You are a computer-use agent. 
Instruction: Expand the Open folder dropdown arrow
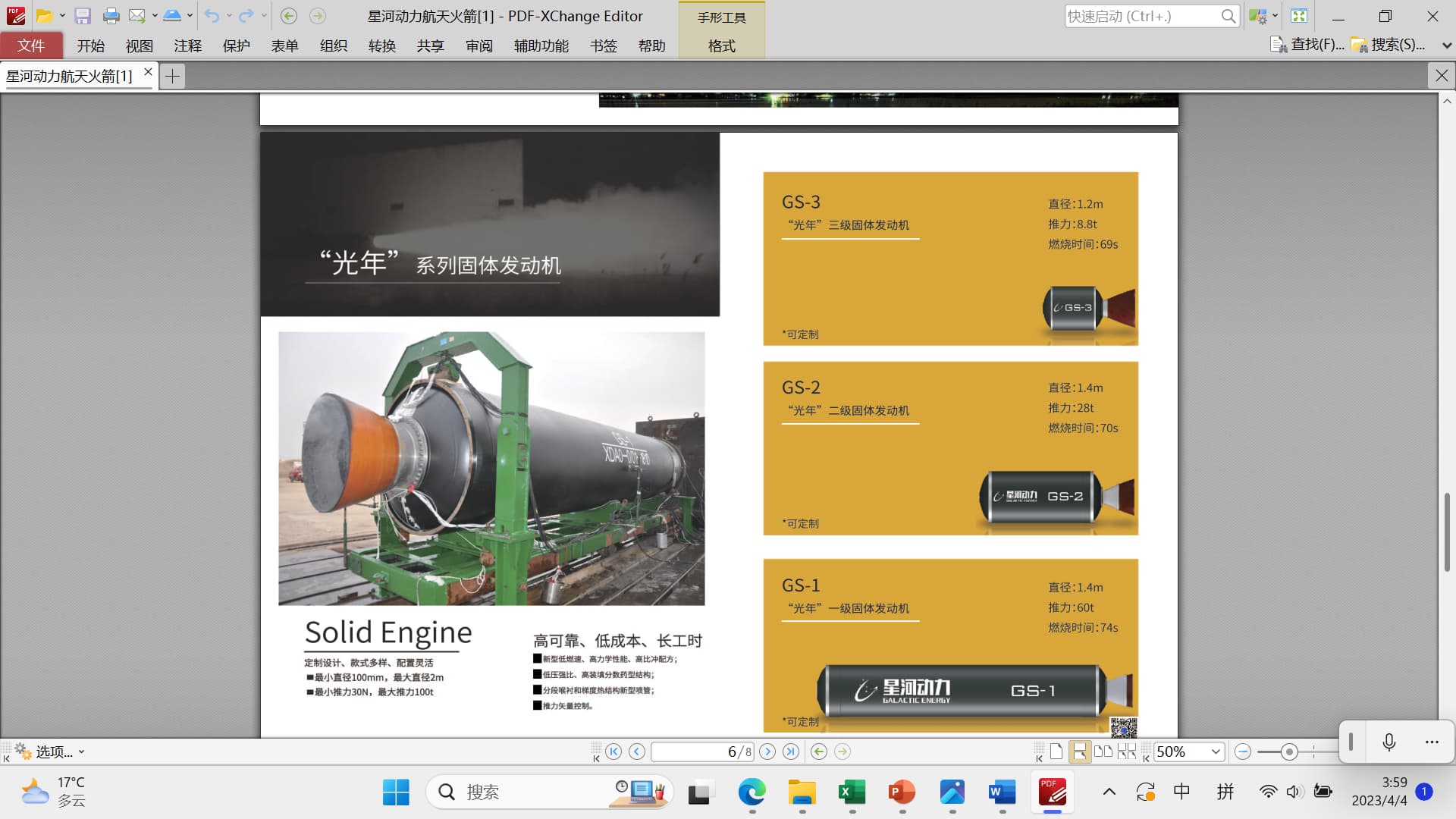[x=62, y=16]
